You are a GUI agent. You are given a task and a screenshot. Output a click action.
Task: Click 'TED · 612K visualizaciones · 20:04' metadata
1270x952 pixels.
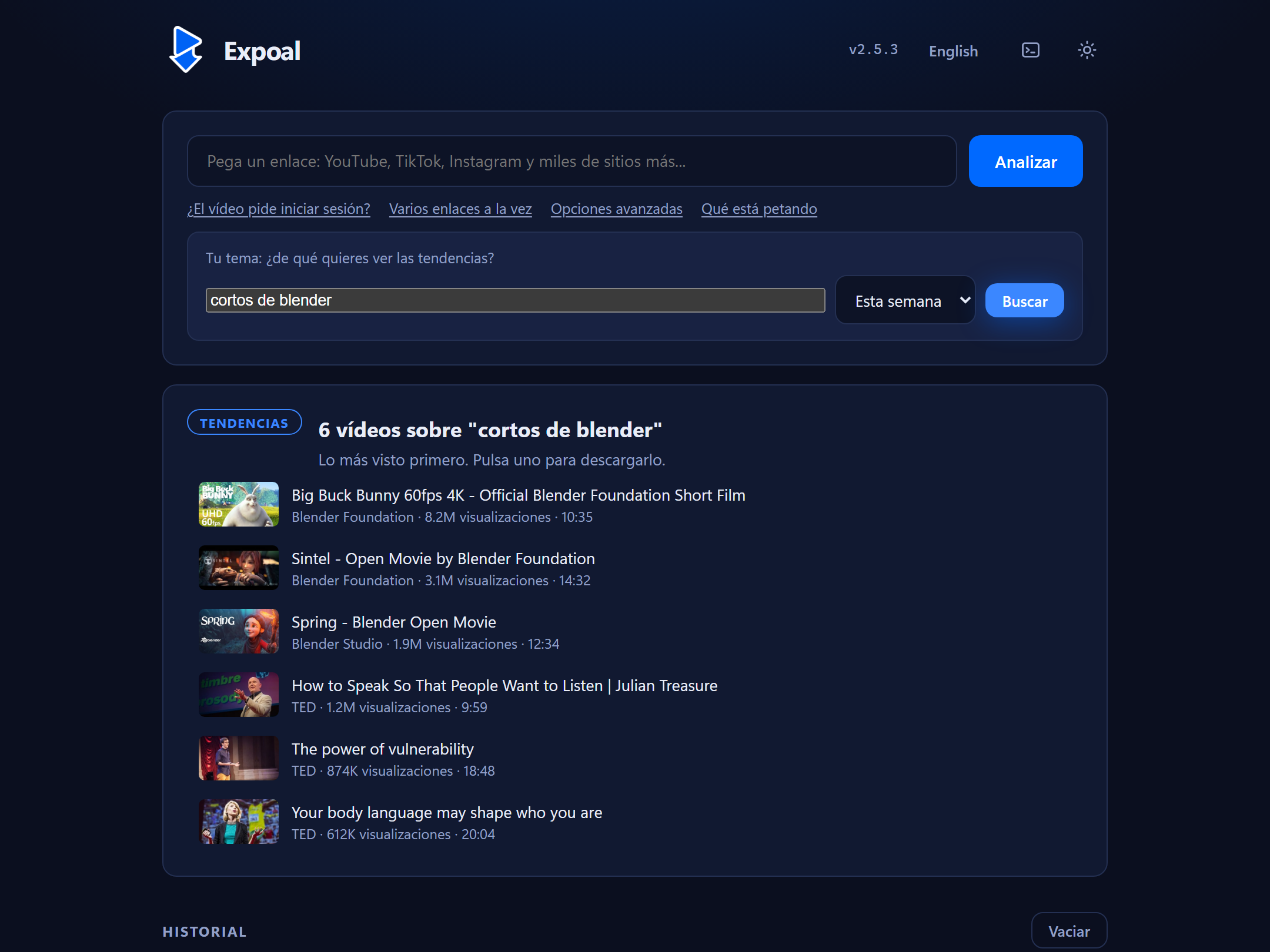[x=393, y=834]
